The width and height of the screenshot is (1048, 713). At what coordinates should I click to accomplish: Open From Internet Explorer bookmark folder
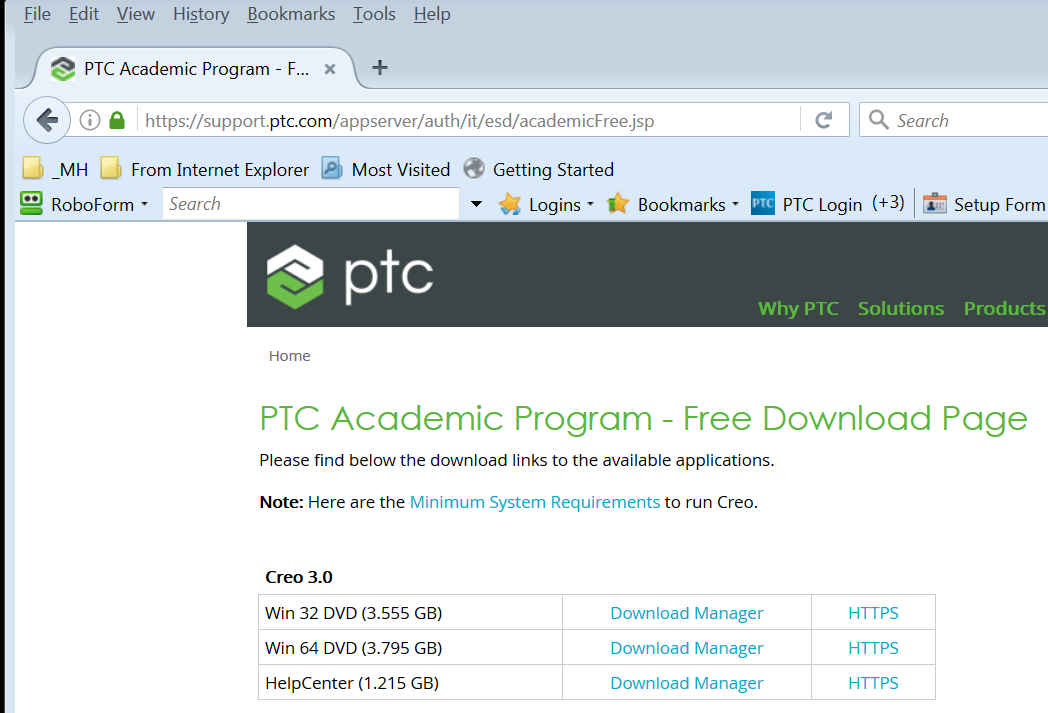point(205,169)
